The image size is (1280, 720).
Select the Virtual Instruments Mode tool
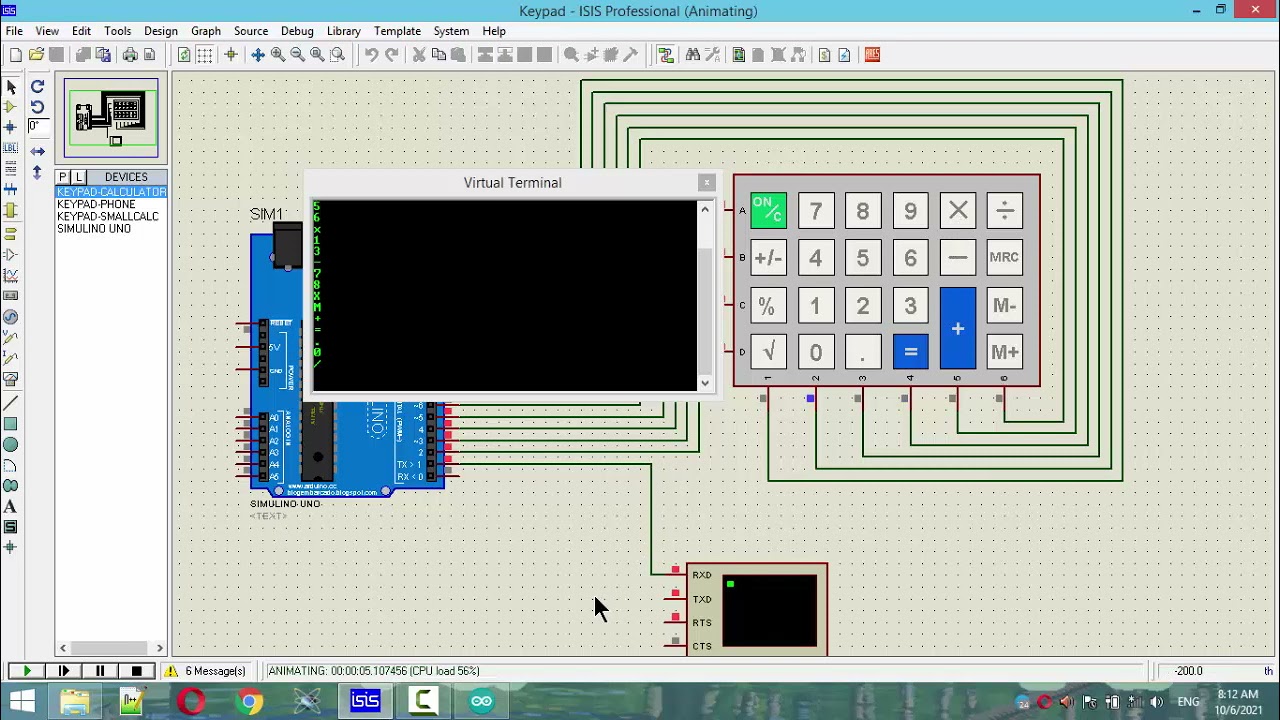pos(11,379)
